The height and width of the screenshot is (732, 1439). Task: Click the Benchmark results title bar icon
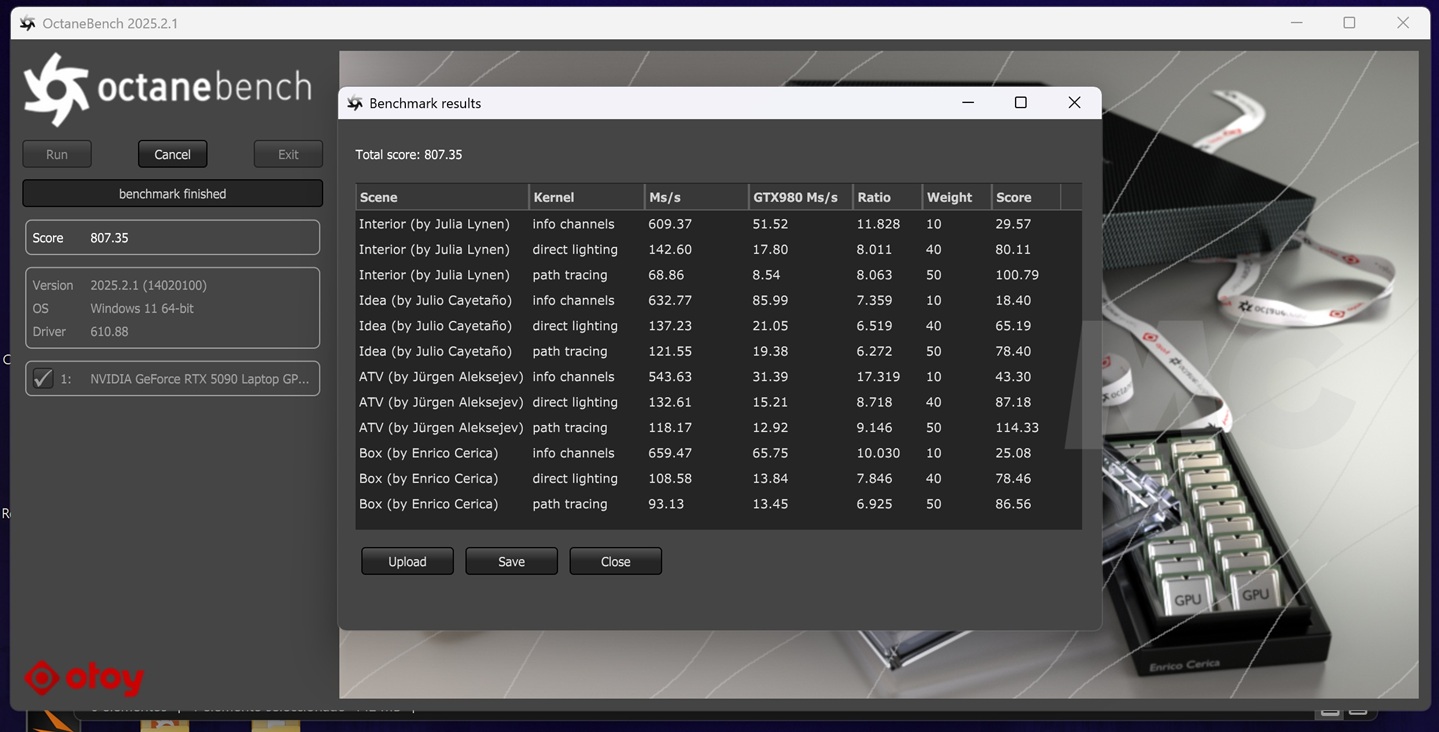355,103
